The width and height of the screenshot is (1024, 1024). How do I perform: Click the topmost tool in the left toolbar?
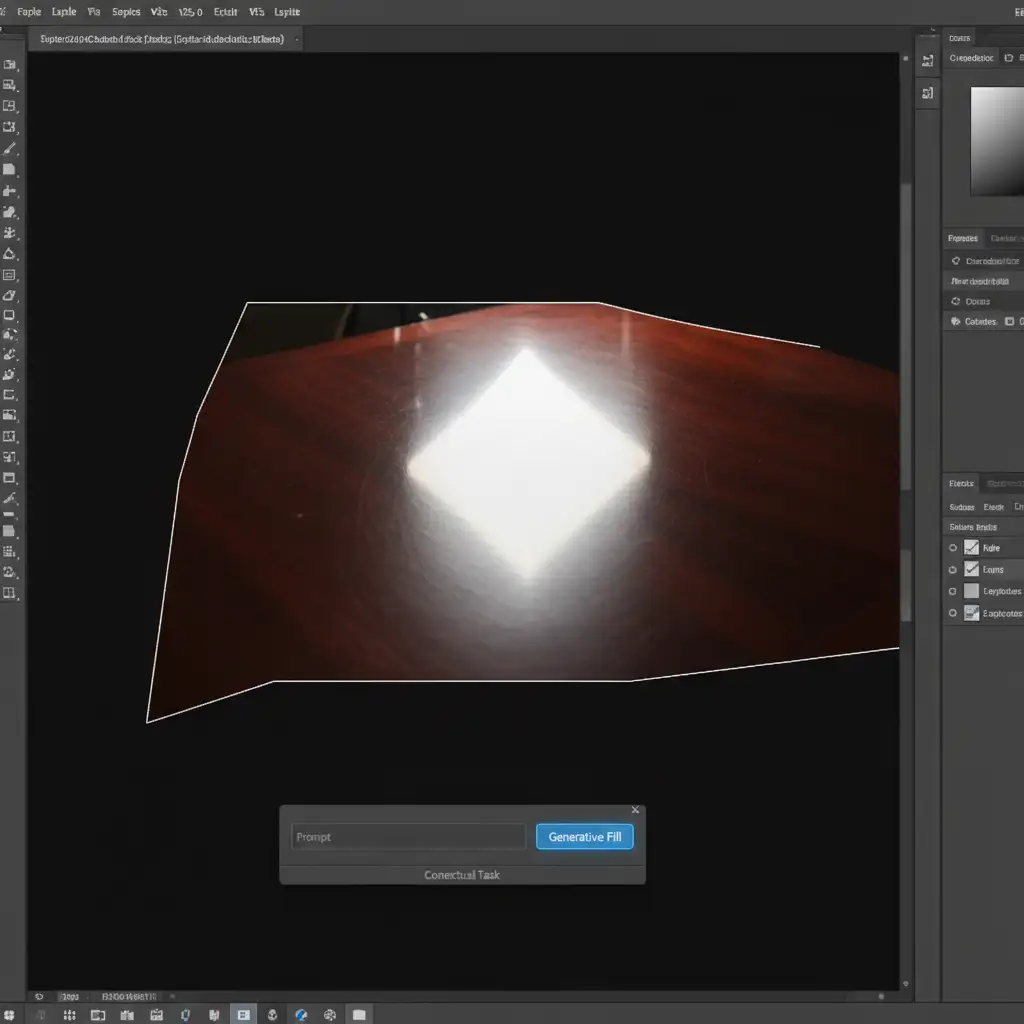[10, 64]
